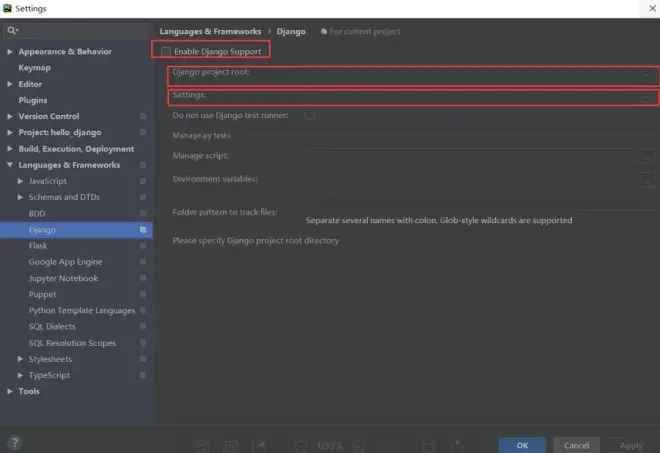Viewport: 660px width, 453px height.
Task: Click project-level icon beside Stylesheets
Action: 143,359
